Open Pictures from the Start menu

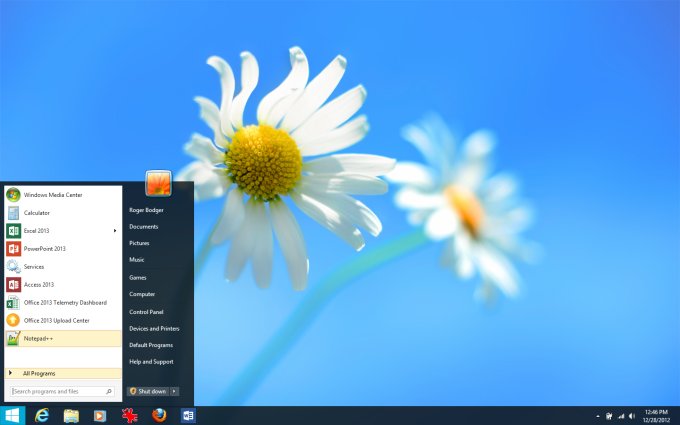tap(139, 243)
